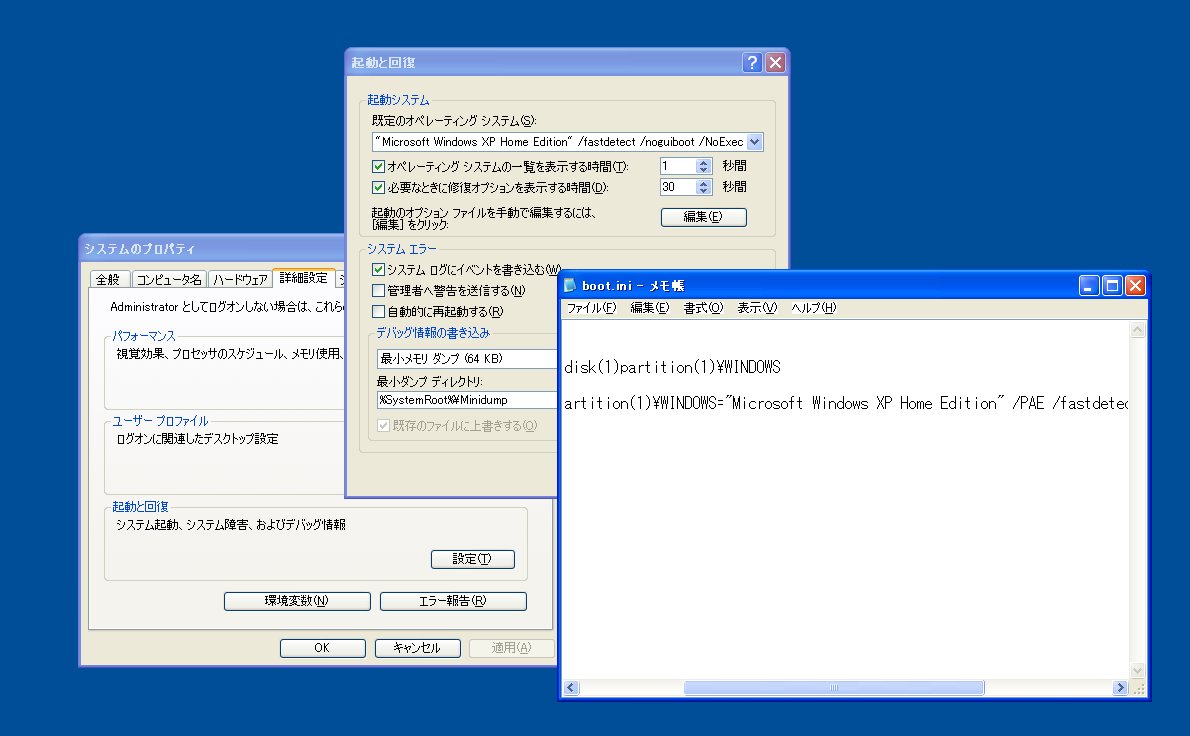Click the 設定(T) button under 起動と回復

point(473,559)
